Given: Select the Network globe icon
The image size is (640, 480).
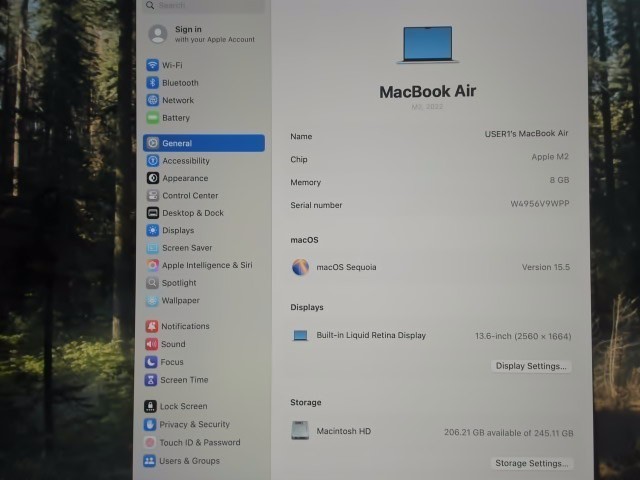Looking at the screenshot, I should click(152, 100).
